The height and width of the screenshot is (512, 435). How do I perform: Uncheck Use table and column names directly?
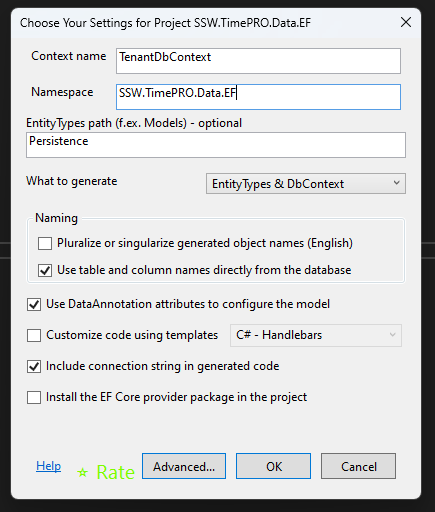[45, 270]
